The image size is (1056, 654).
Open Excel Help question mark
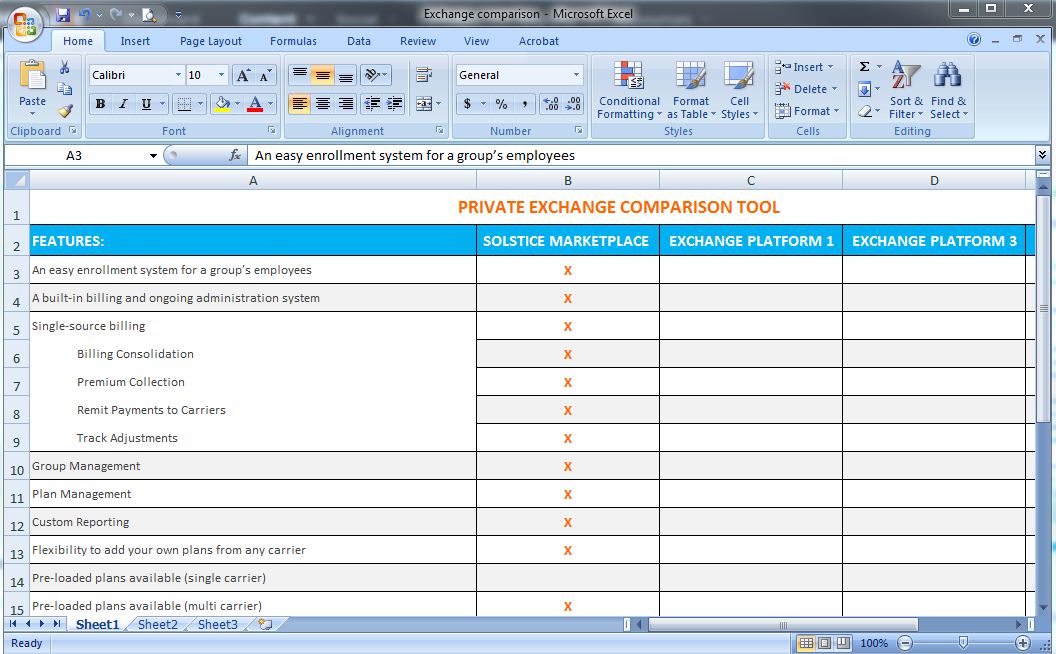coord(974,40)
